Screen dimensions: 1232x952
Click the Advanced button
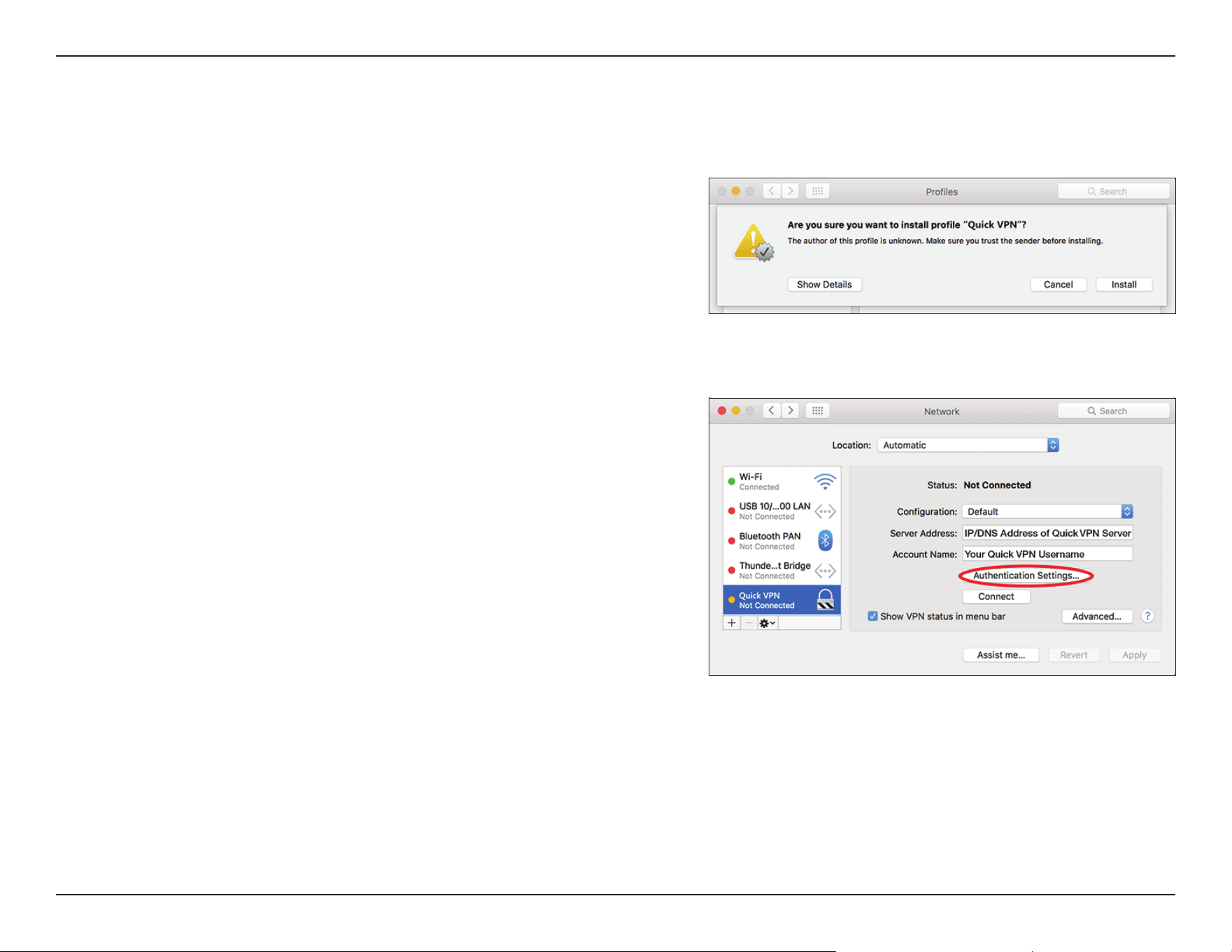pos(1097,616)
